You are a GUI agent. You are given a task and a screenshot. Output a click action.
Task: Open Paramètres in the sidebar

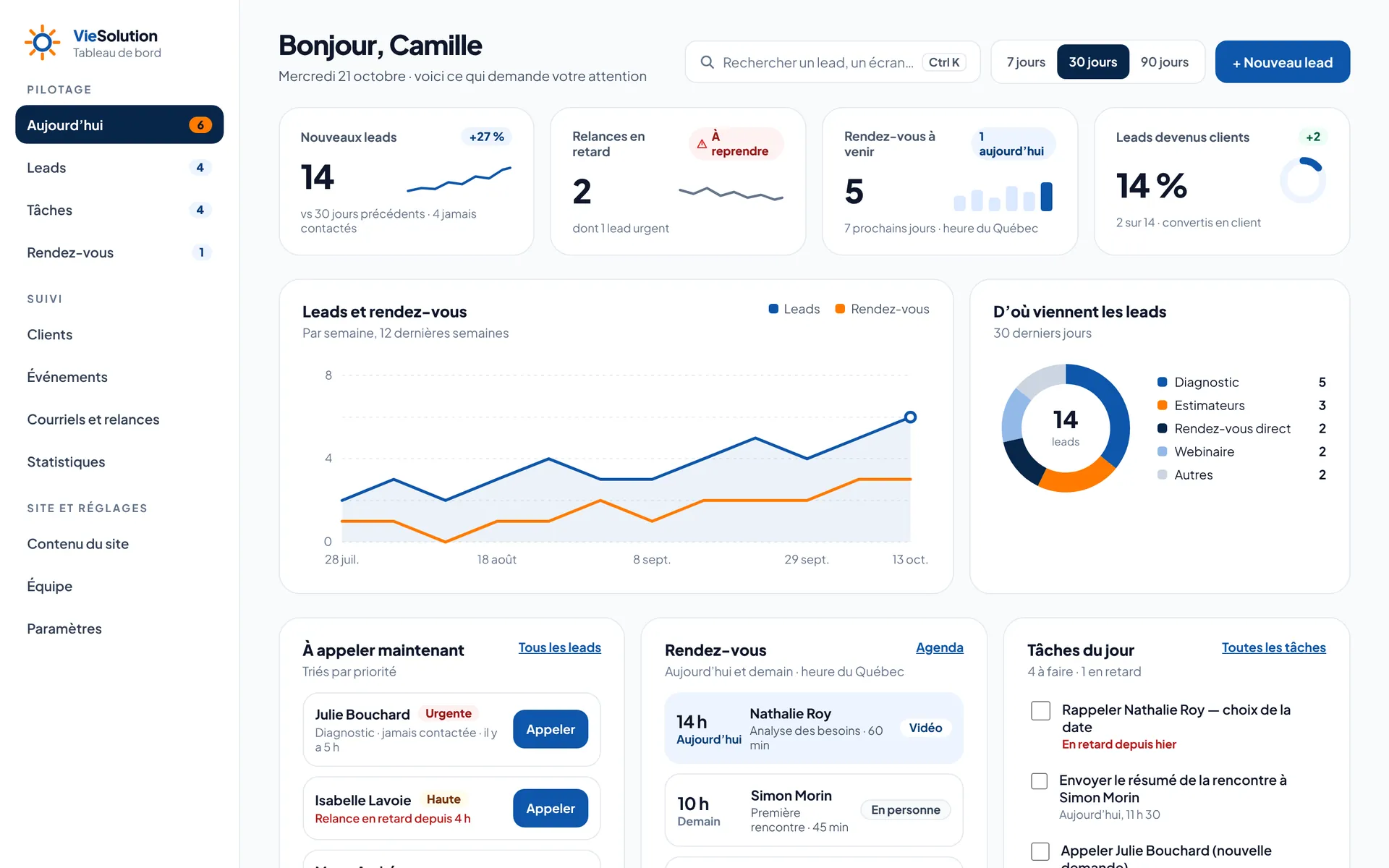point(119,629)
